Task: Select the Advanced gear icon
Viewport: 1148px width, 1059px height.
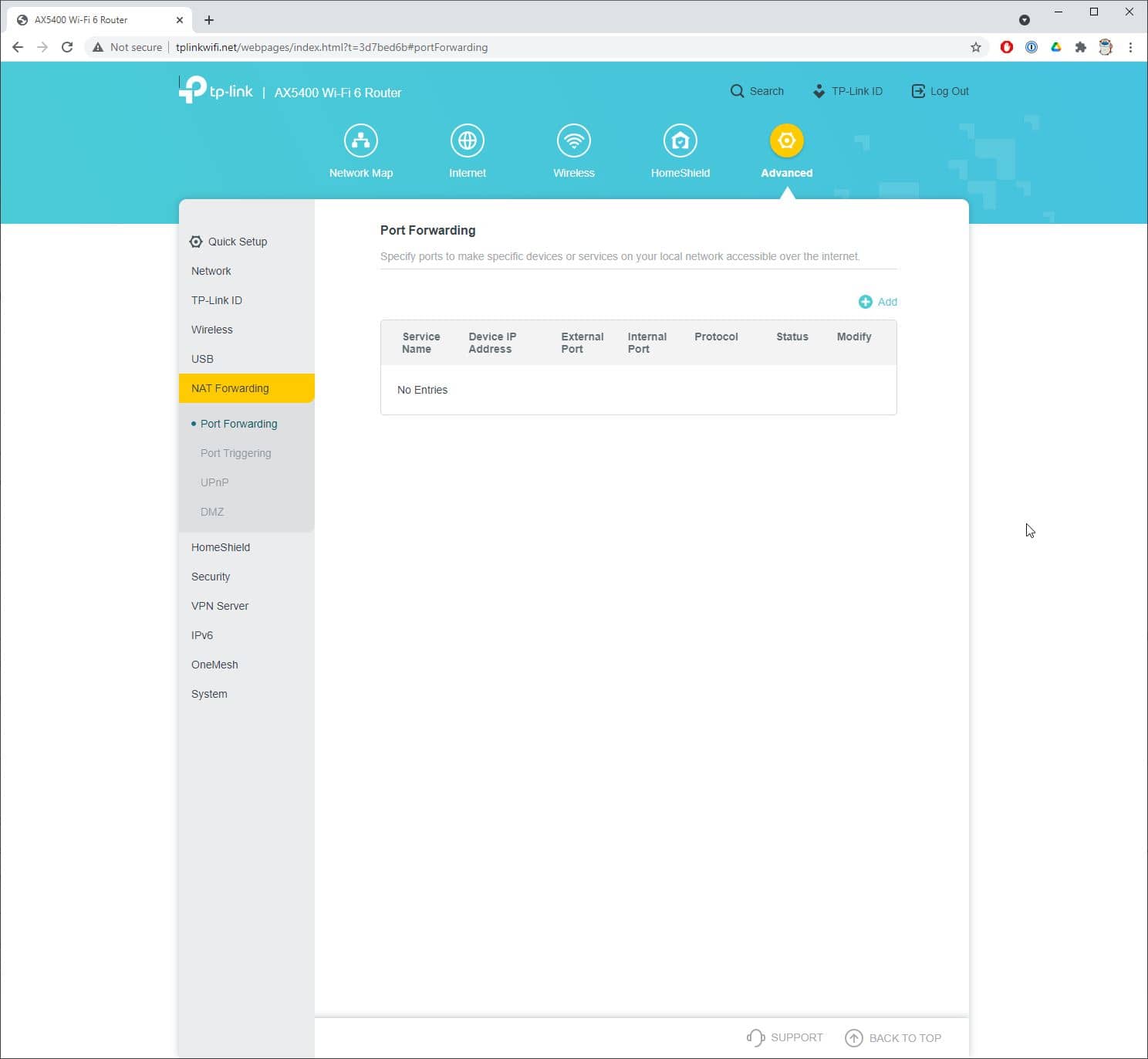Action: [787, 140]
